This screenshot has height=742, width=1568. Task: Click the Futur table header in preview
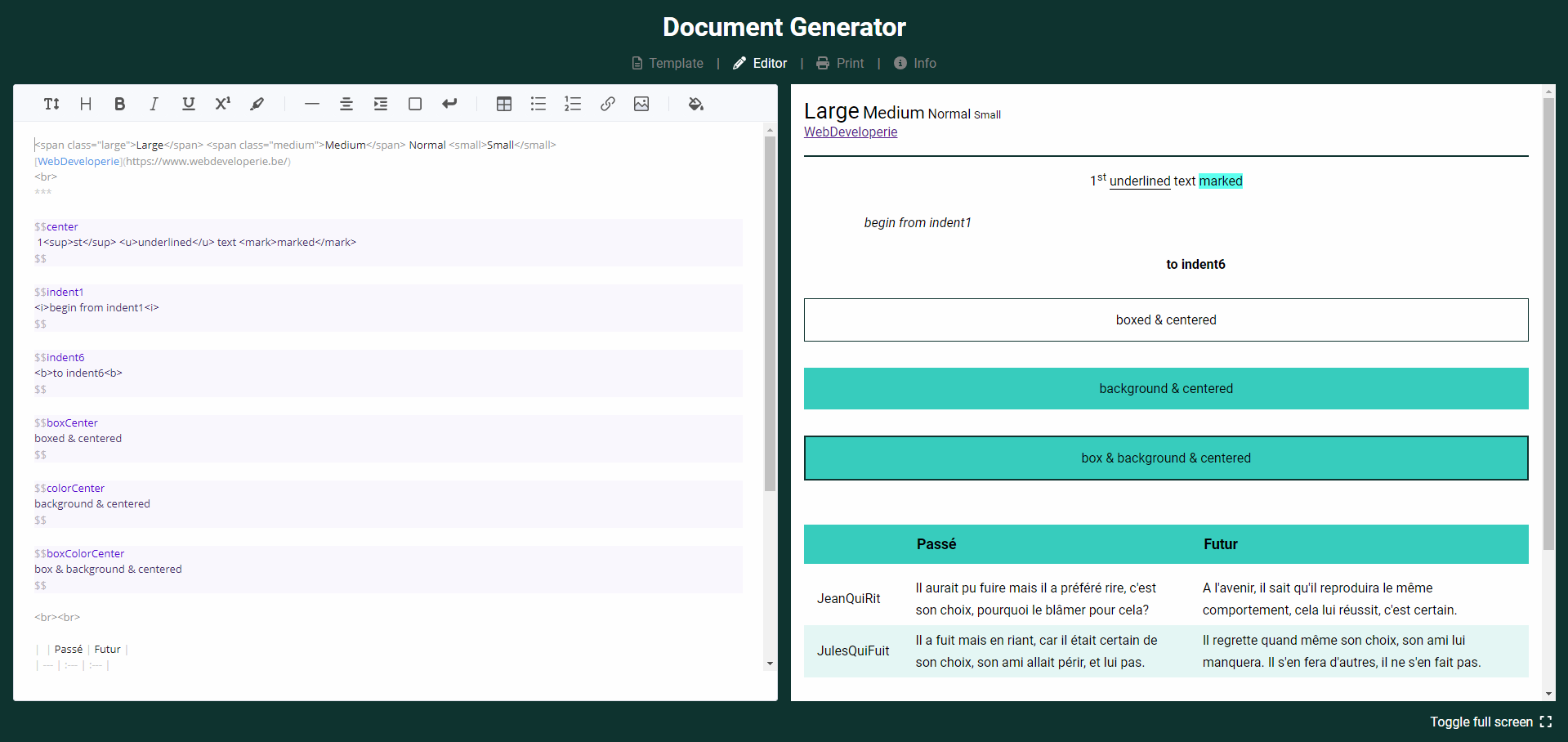[x=1221, y=544]
